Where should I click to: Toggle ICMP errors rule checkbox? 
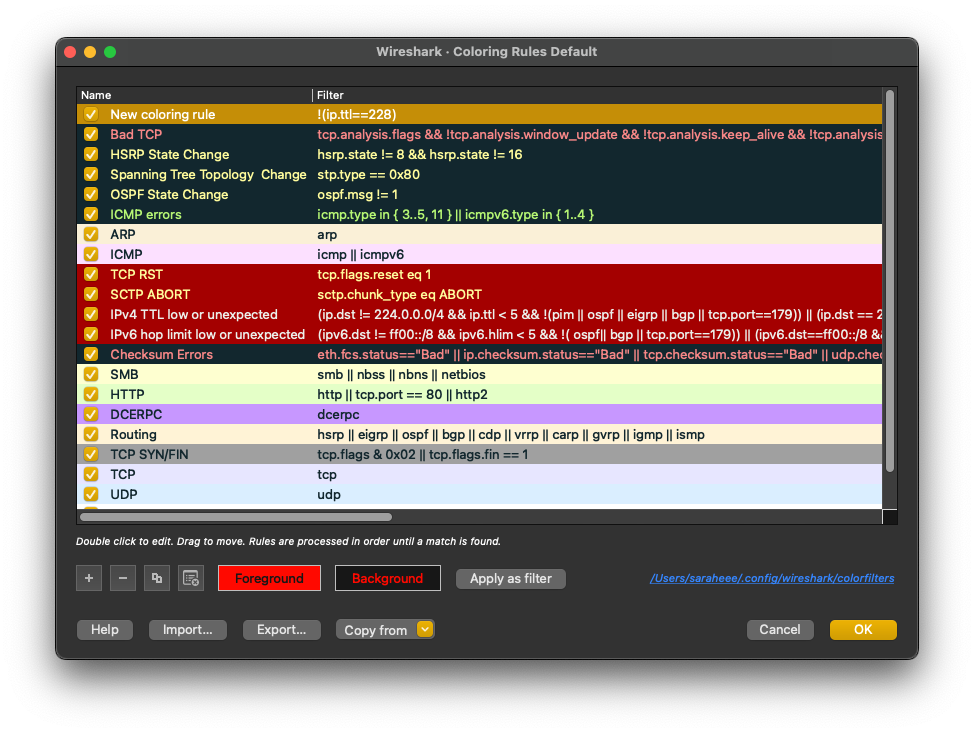[x=91, y=214]
